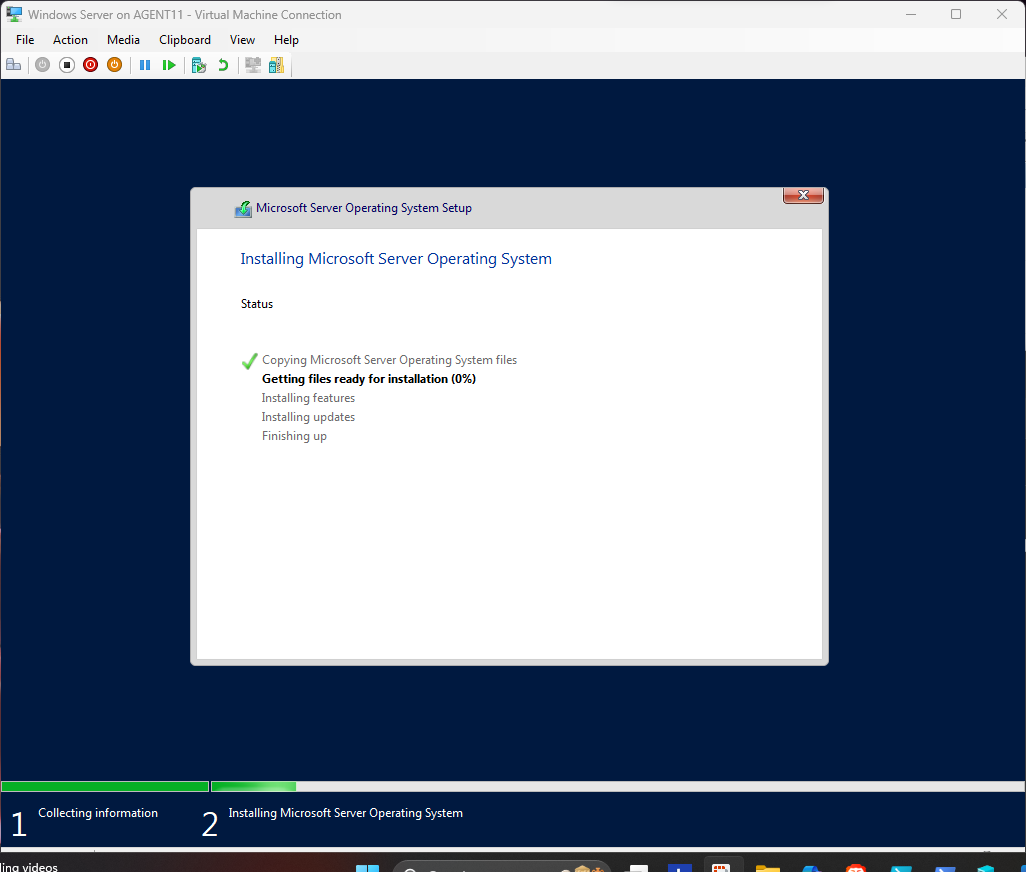Open the Media menu
Image resolution: width=1026 pixels, height=872 pixels.
123,40
